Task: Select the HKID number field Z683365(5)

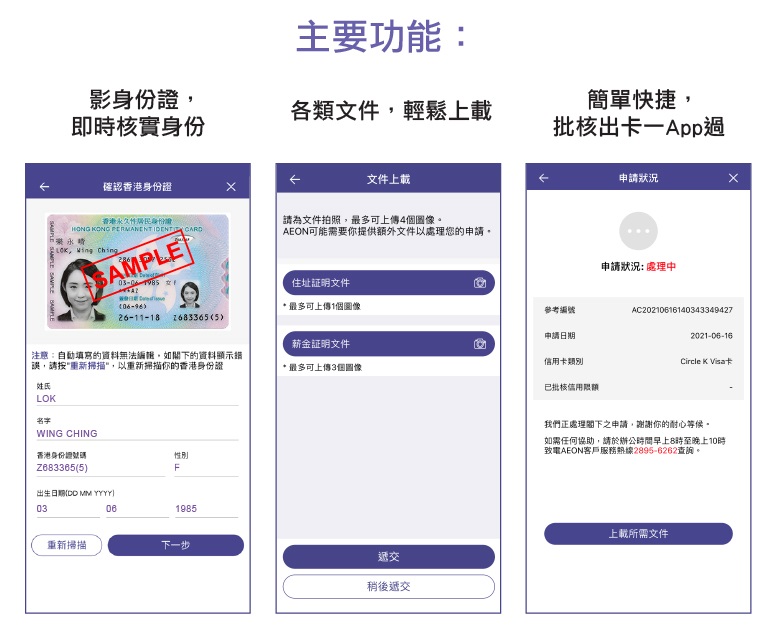Action: pyautogui.click(x=101, y=468)
